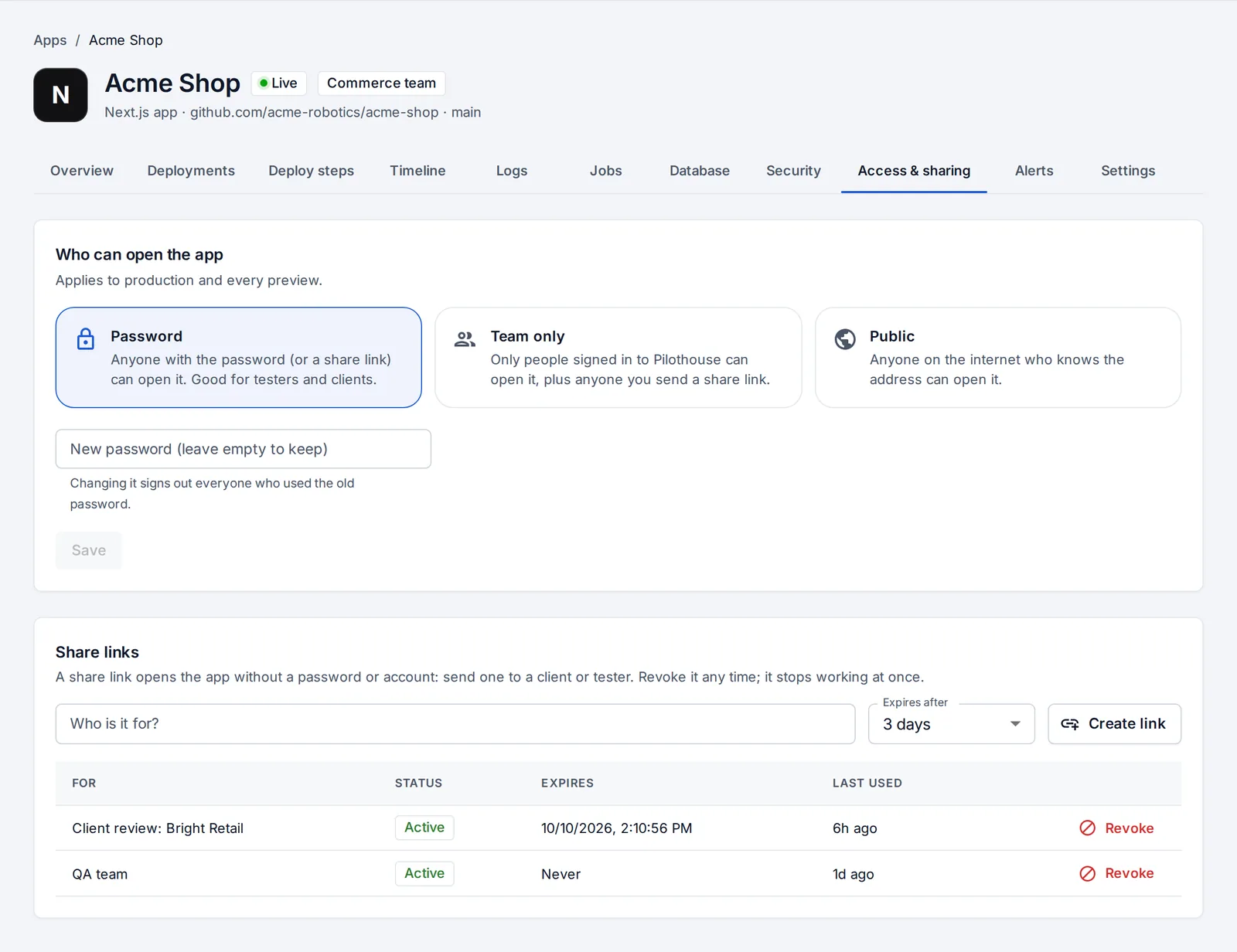Click the Commerce team badge
Image resolution: width=1237 pixels, height=952 pixels.
(x=381, y=83)
